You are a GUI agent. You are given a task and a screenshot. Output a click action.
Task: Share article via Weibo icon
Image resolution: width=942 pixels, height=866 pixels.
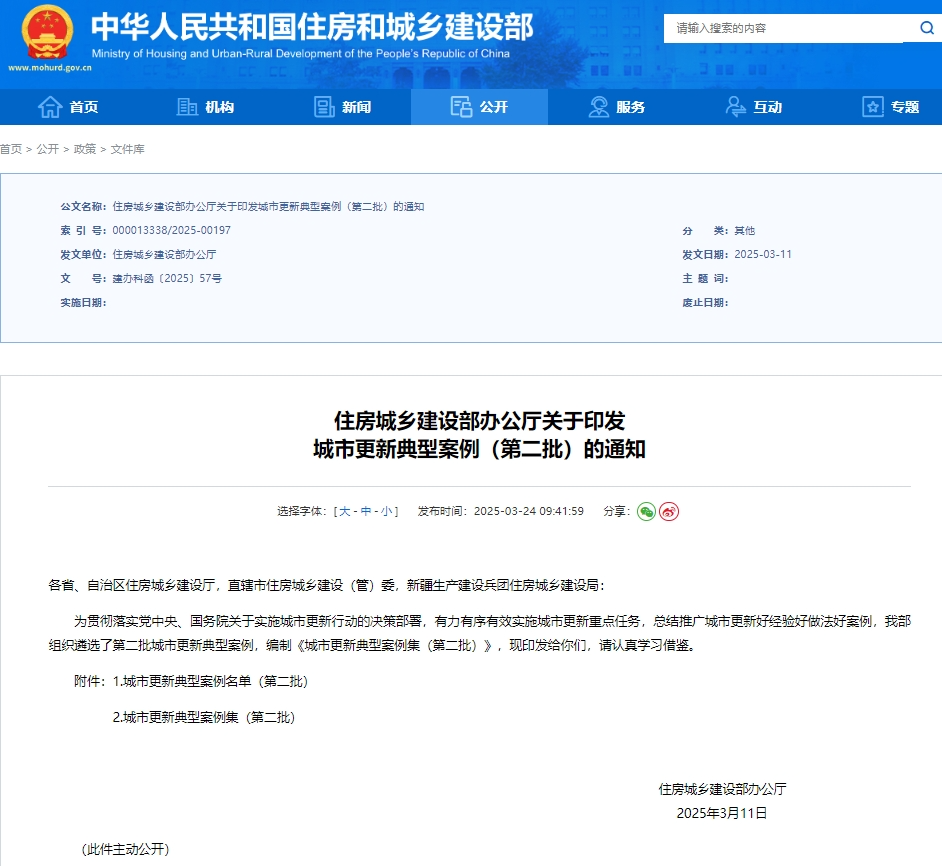click(669, 511)
